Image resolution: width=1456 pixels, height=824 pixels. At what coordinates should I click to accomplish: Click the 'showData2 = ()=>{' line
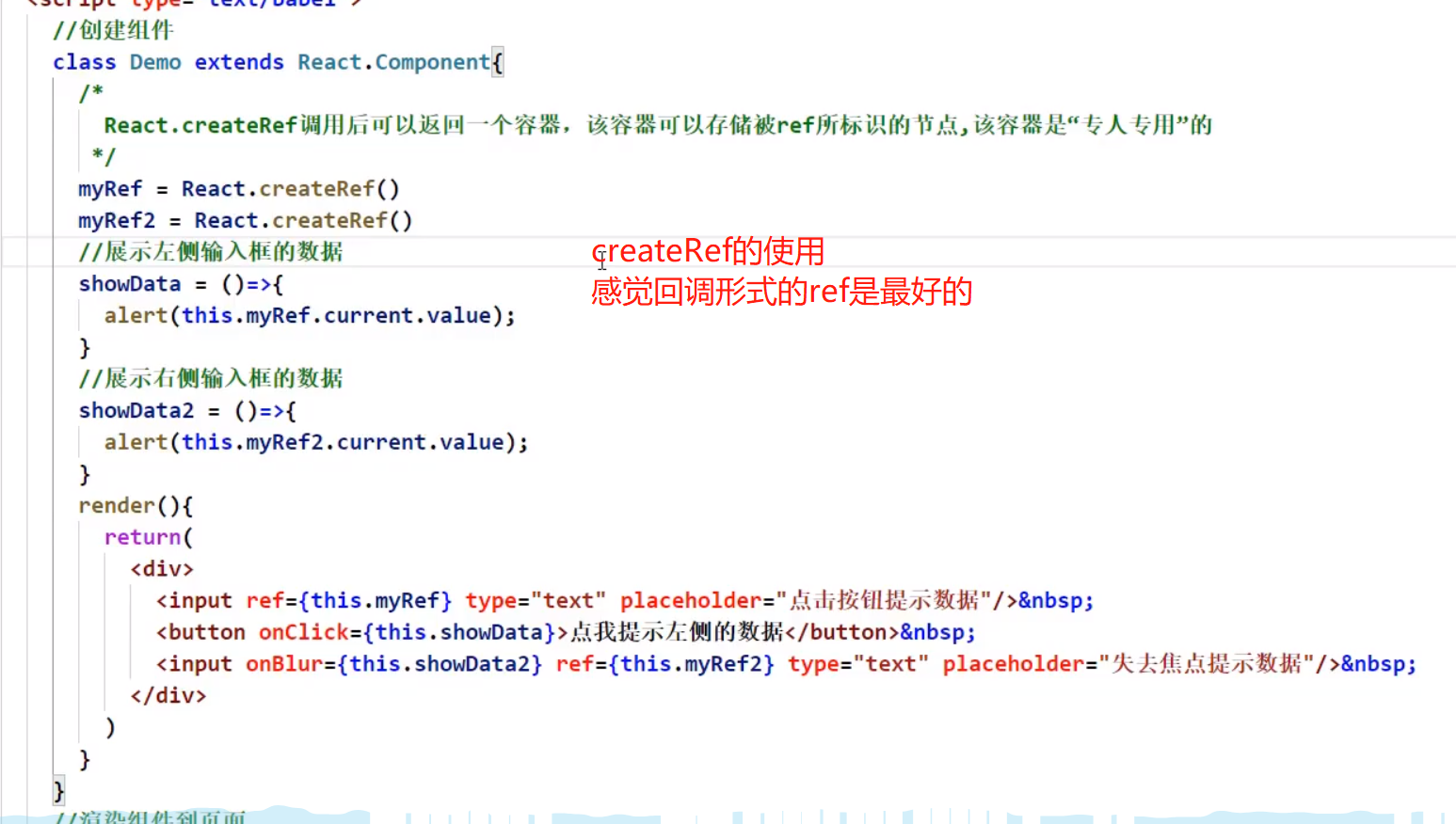pos(187,411)
